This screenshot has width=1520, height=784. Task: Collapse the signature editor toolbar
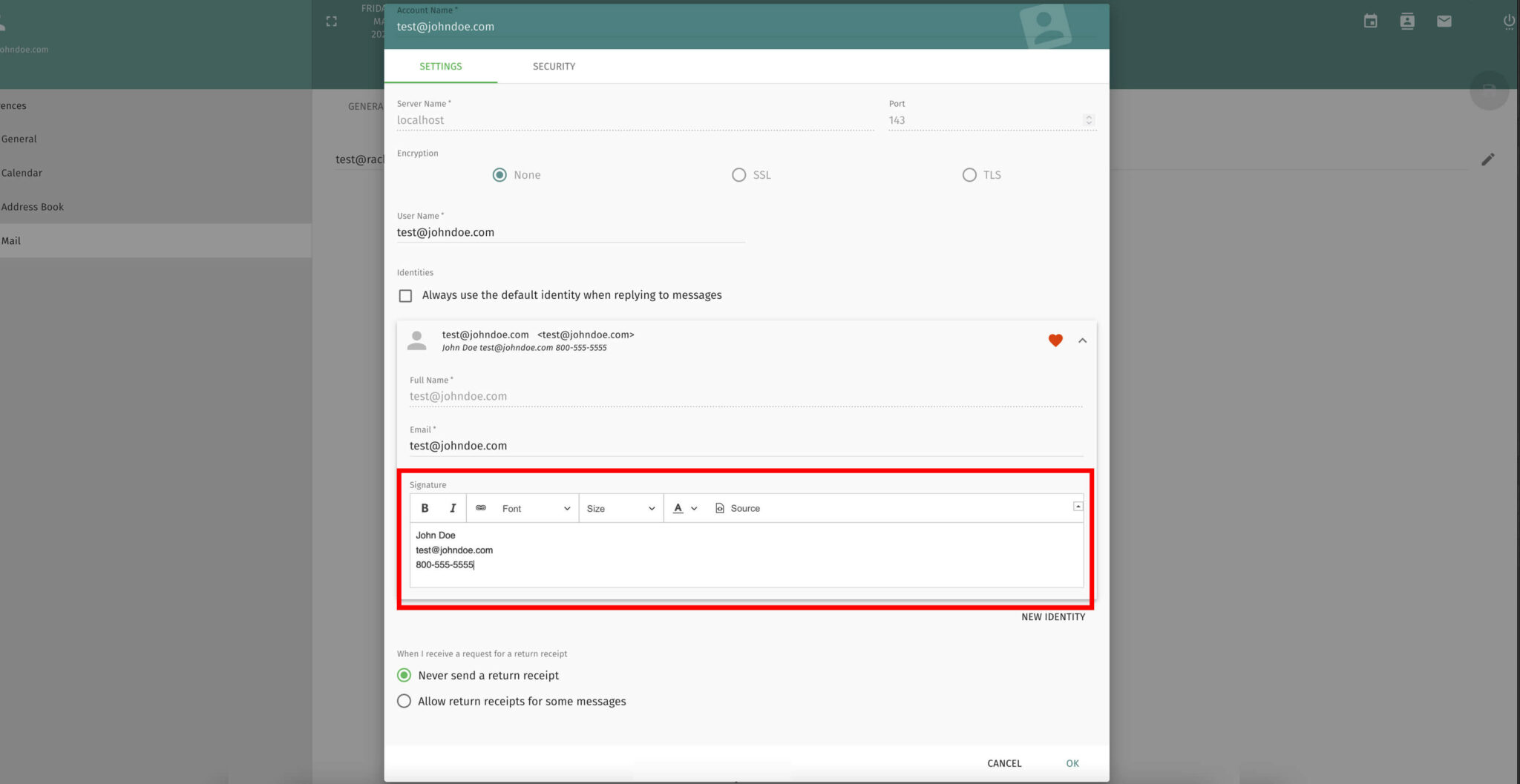click(1078, 507)
